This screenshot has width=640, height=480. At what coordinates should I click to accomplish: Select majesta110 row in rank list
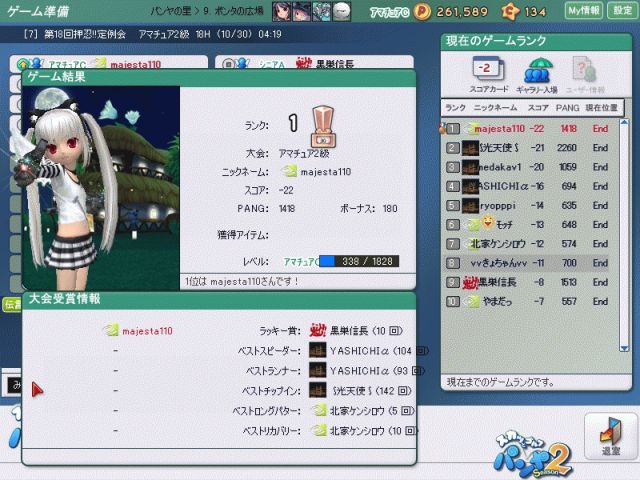point(534,129)
